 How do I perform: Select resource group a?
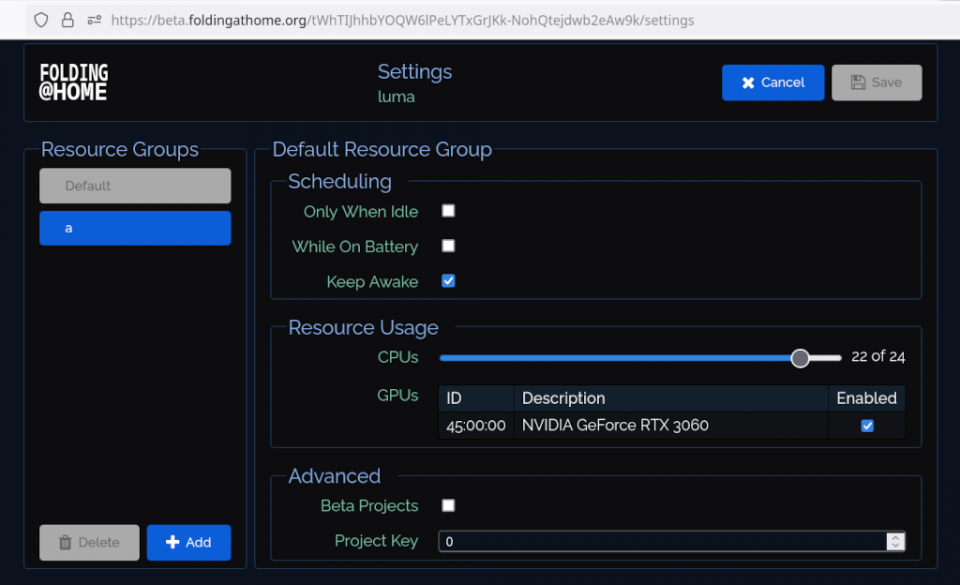135,228
